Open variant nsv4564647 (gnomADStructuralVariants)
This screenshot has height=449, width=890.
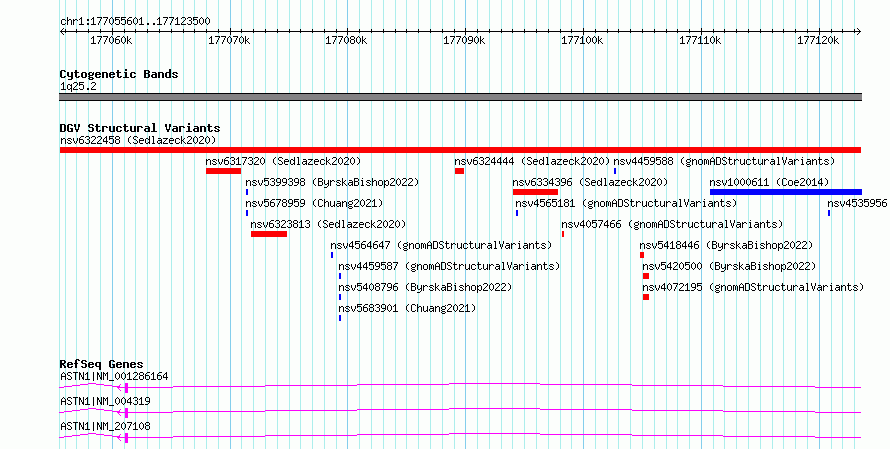(441, 245)
